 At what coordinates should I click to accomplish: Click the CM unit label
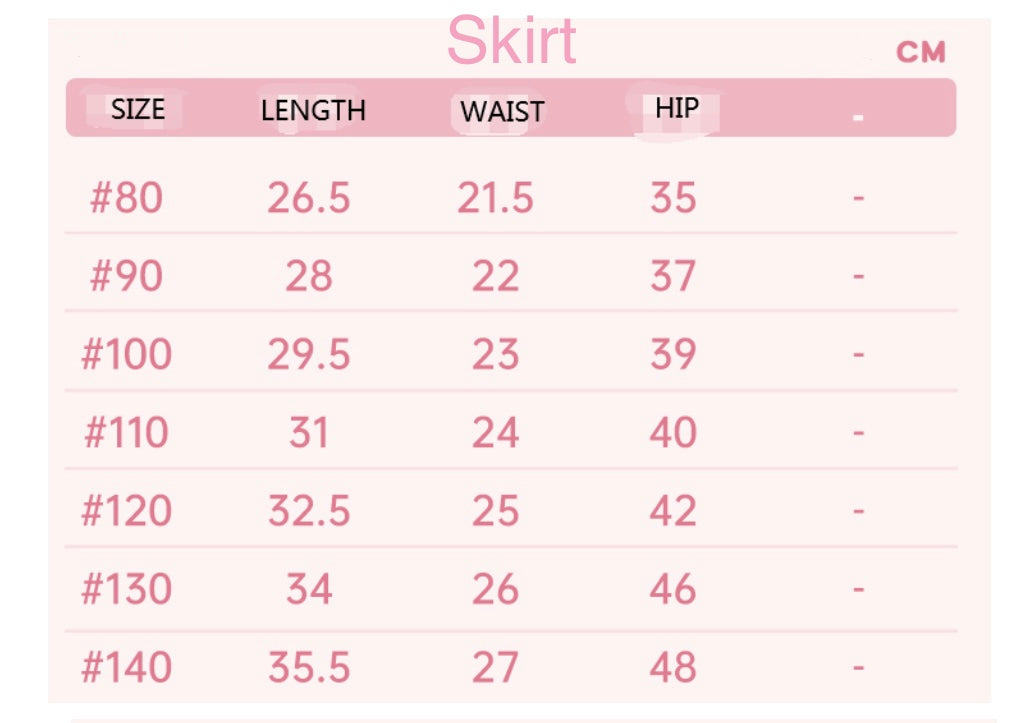[x=920, y=53]
